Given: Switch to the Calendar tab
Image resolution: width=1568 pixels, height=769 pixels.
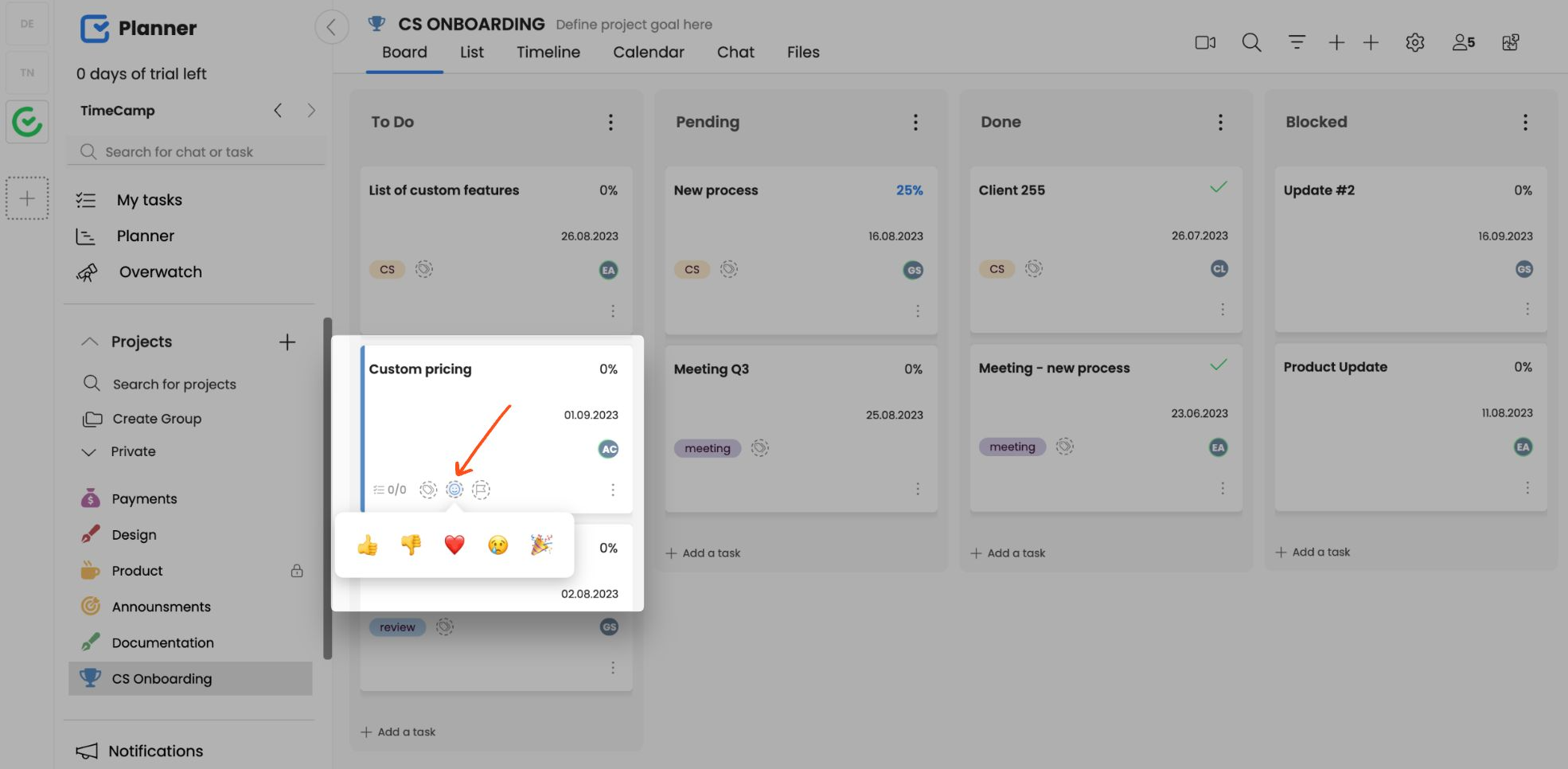Looking at the screenshot, I should pos(648,52).
